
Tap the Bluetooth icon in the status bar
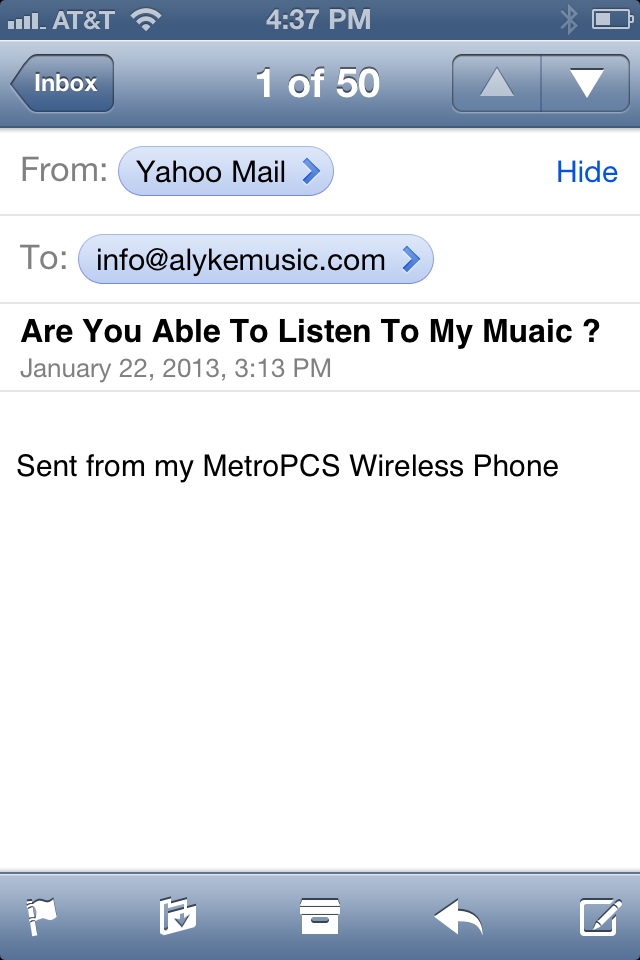pos(569,20)
